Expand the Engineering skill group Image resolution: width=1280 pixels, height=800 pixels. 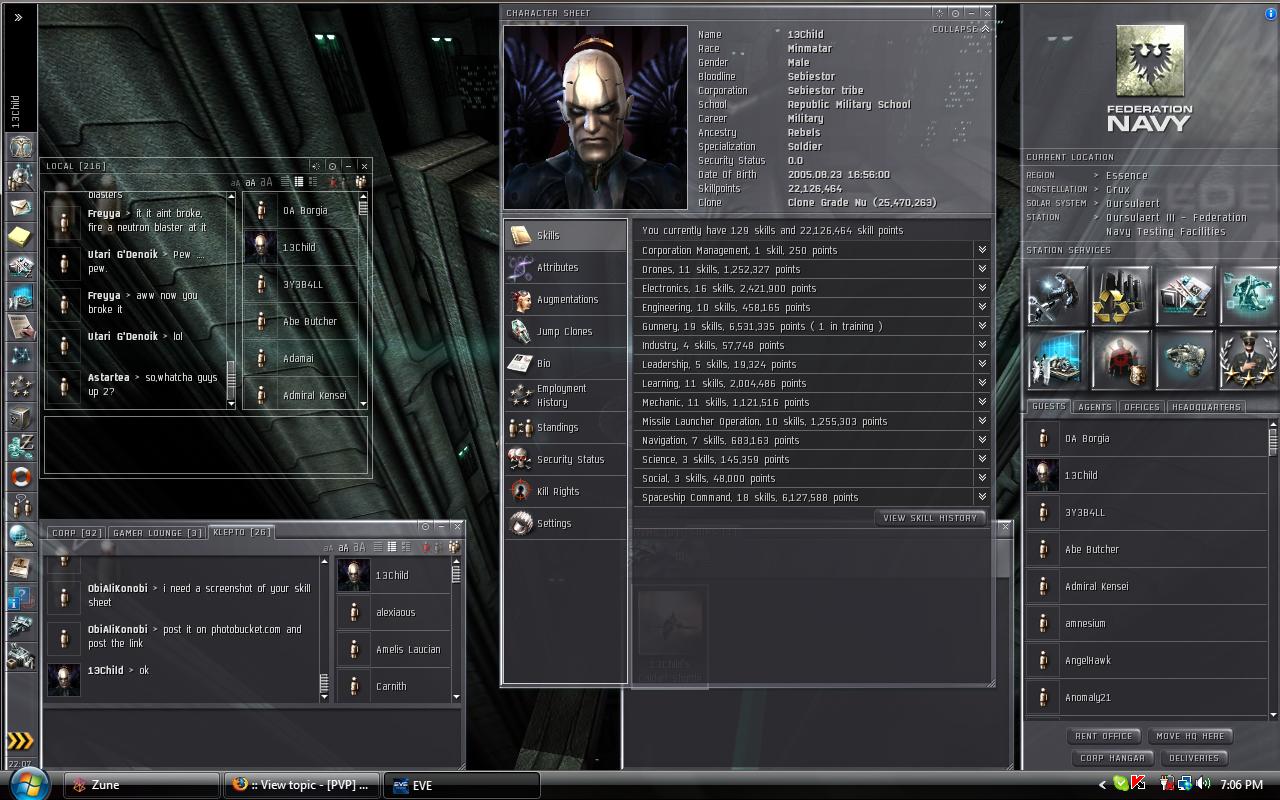tap(982, 307)
